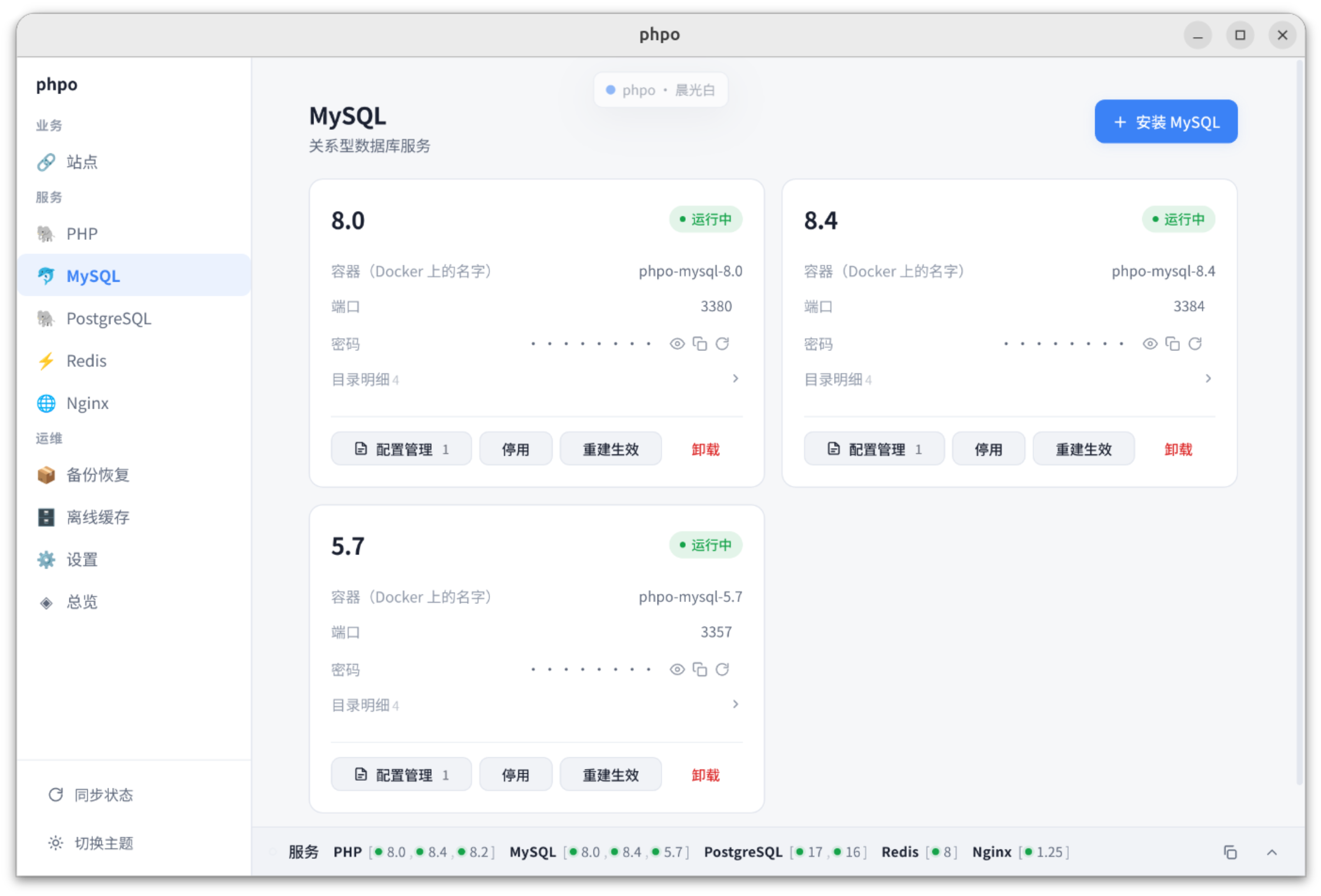Copy the MySQL 8.0 password
Image resolution: width=1321 pixels, height=896 pixels.
pyautogui.click(x=699, y=344)
